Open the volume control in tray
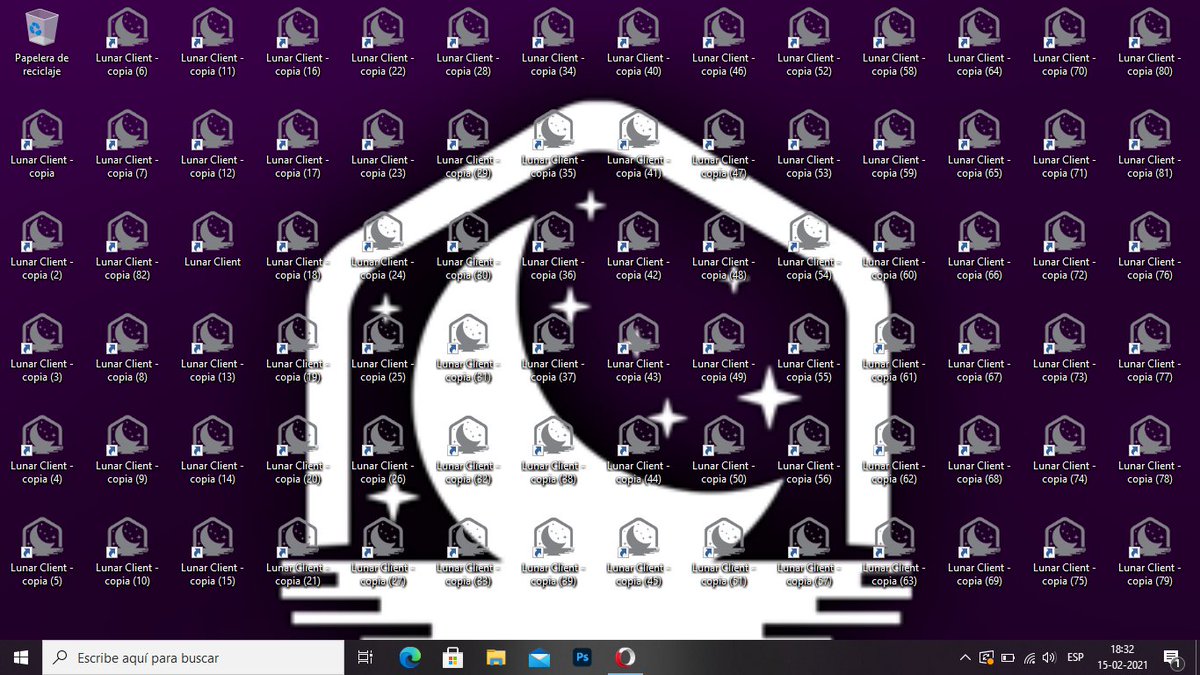Image resolution: width=1200 pixels, height=675 pixels. [1049, 657]
